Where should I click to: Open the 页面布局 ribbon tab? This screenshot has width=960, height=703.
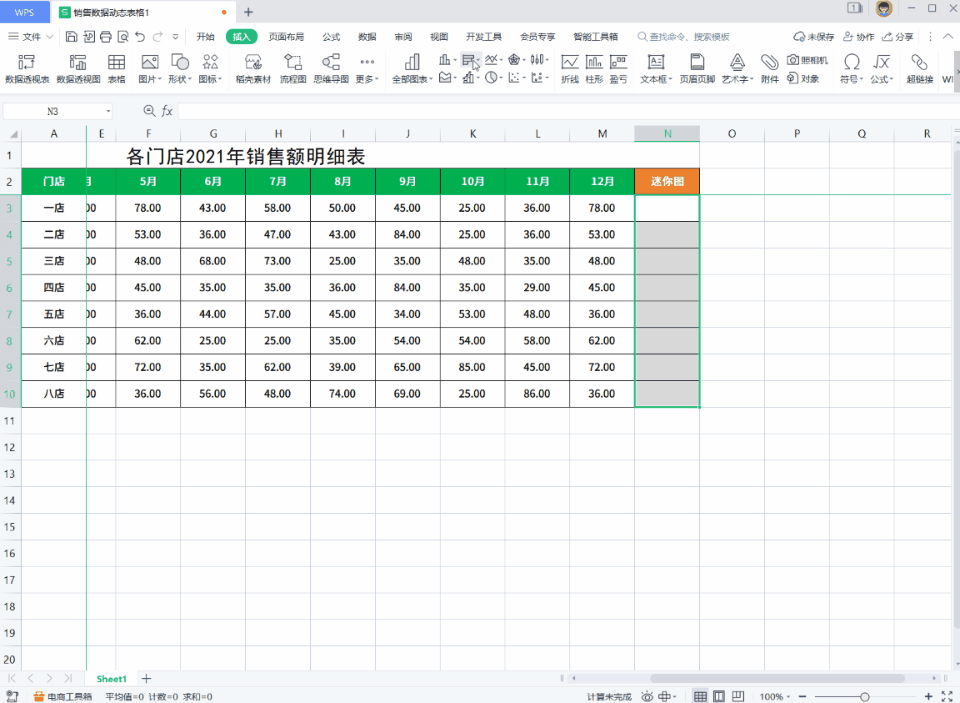pos(286,37)
